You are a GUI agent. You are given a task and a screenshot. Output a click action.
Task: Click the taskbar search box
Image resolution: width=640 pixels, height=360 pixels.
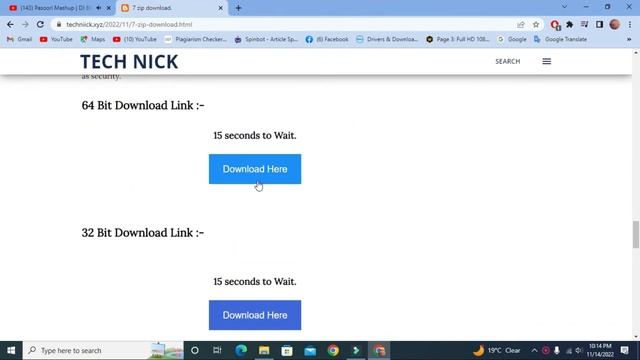pos(103,351)
